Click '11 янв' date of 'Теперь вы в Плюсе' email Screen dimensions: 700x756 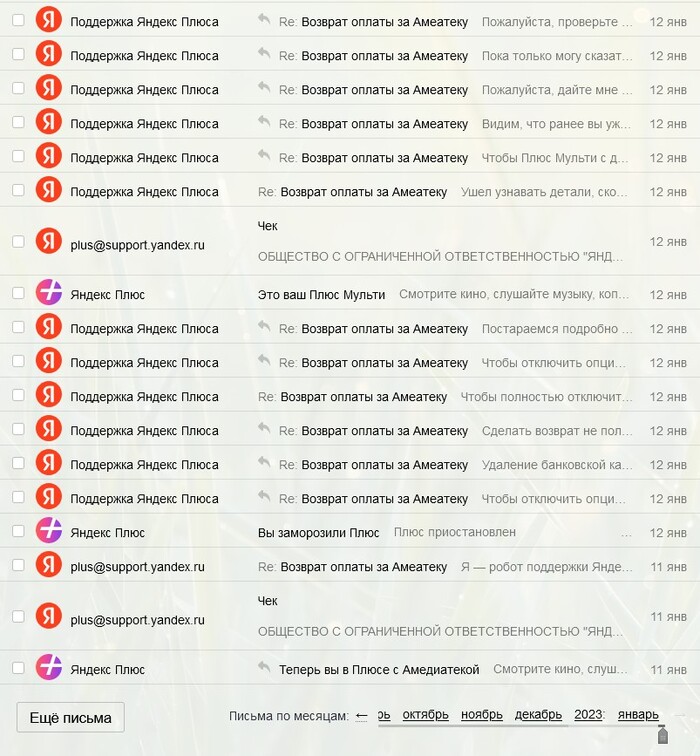tap(668, 670)
